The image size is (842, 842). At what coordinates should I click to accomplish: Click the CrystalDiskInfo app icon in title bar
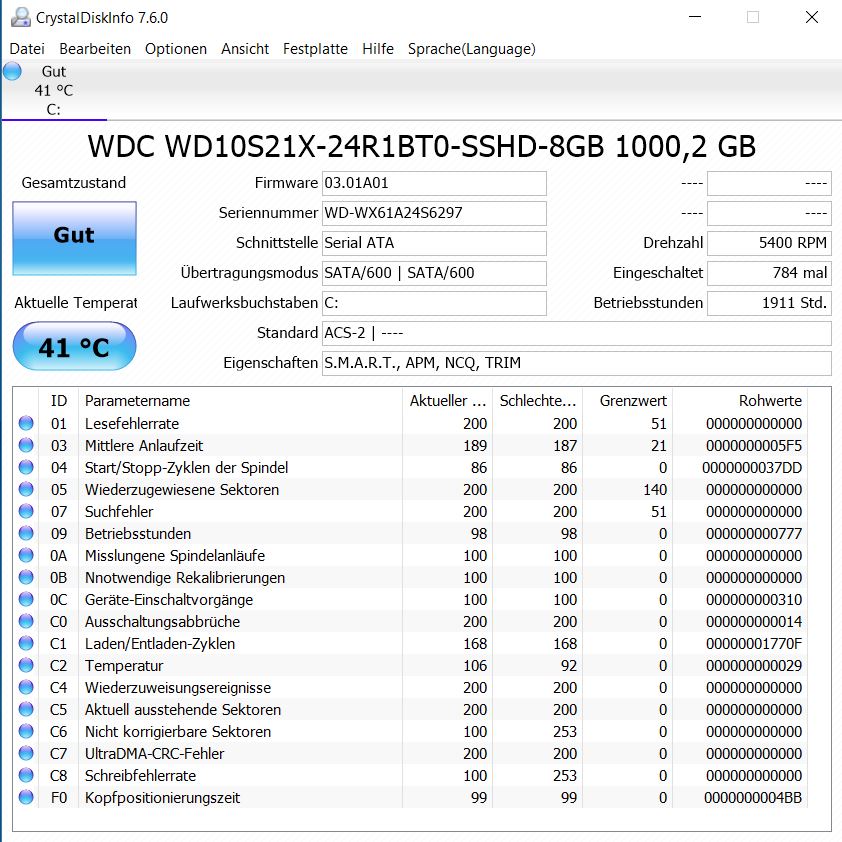[20, 17]
